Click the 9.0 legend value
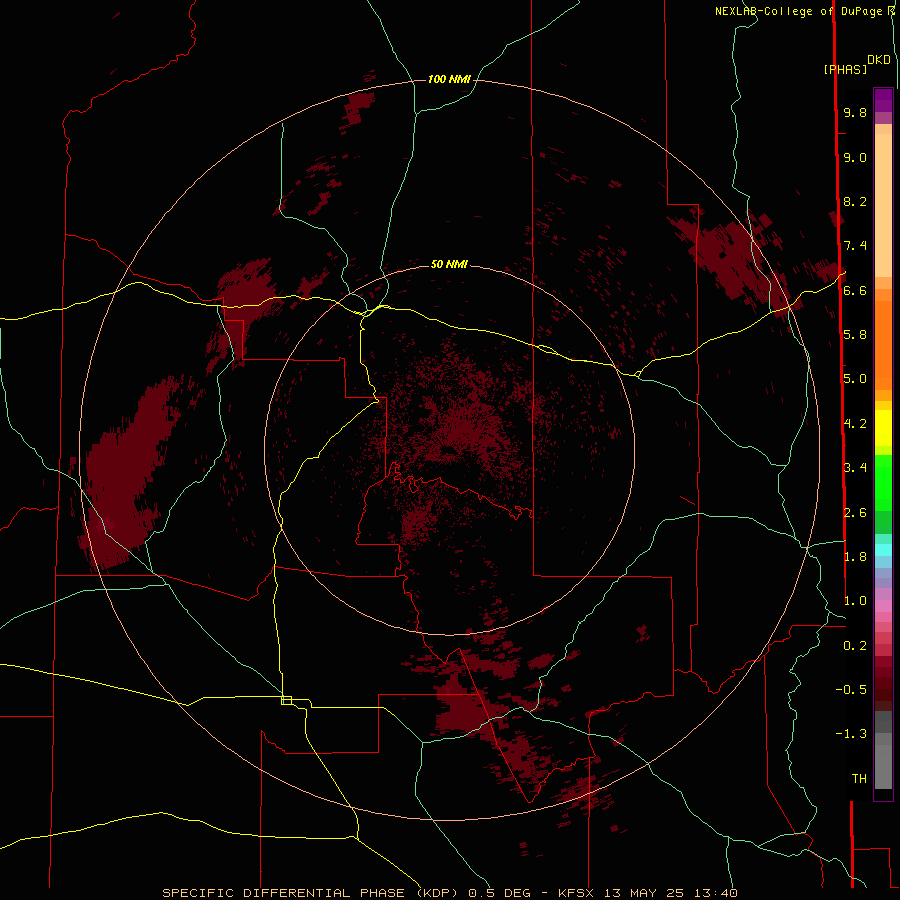900x900 pixels. point(855,157)
